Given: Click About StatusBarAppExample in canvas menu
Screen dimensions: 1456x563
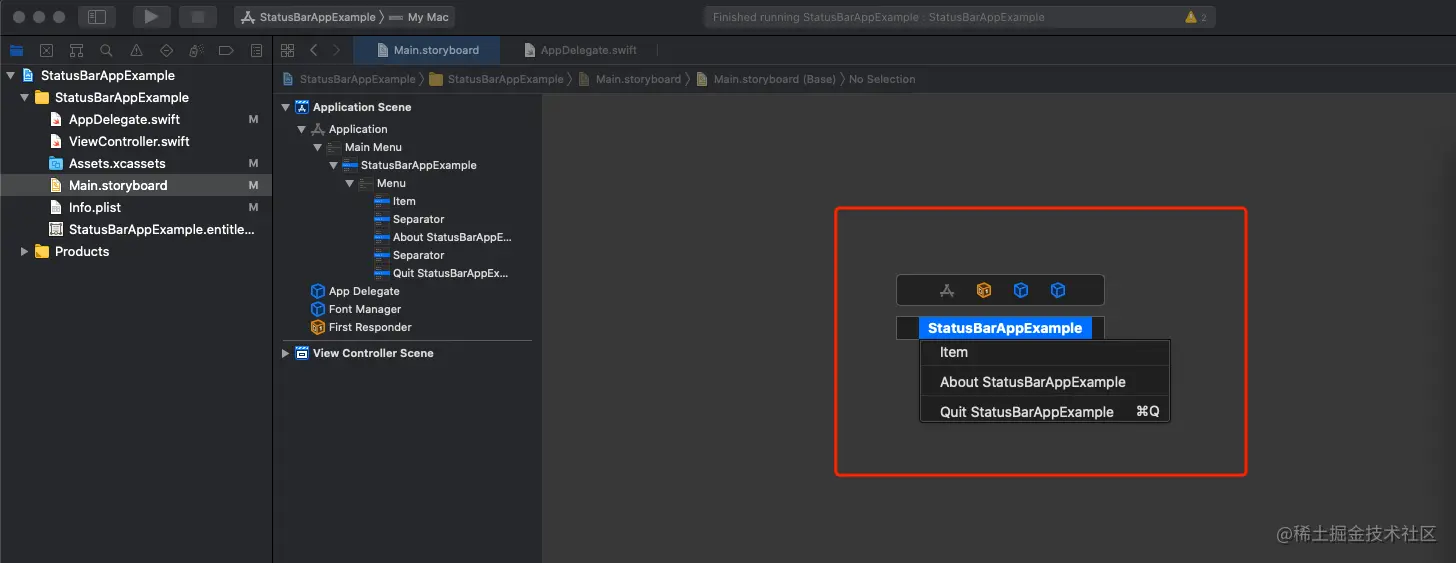Looking at the screenshot, I should click(1045, 382).
